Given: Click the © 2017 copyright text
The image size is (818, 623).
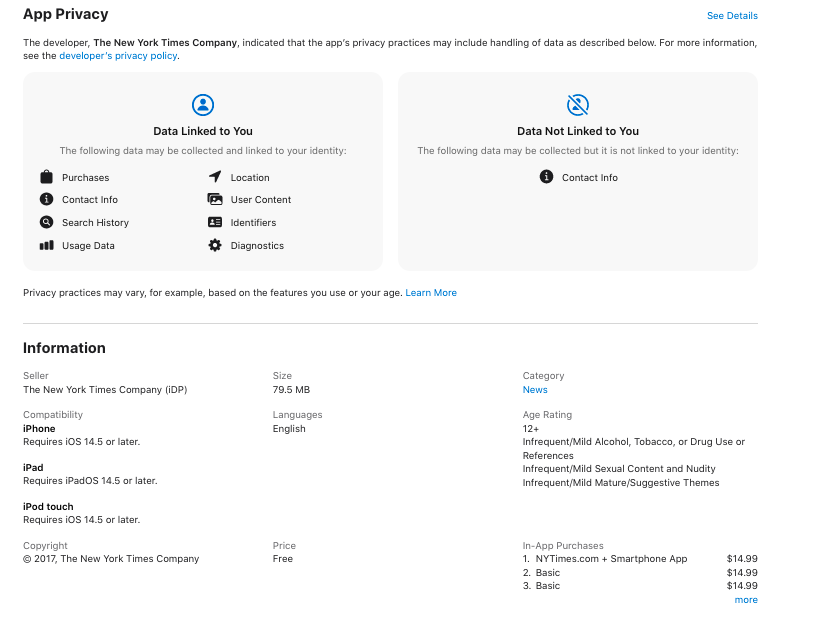Looking at the screenshot, I should coord(111,559).
